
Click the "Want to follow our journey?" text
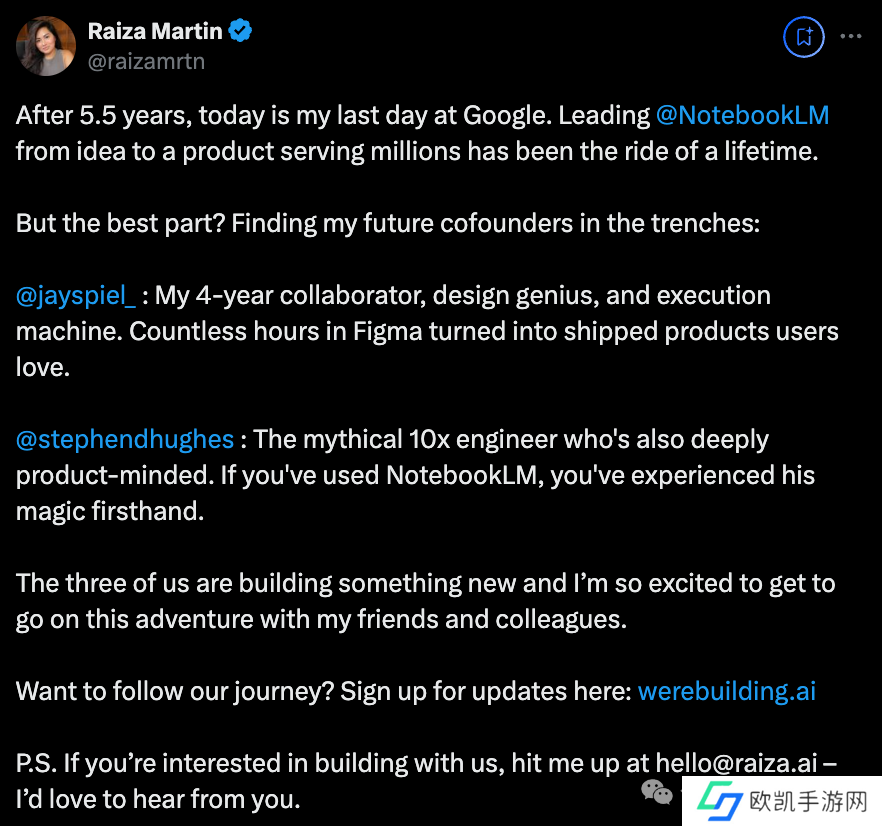[175, 690]
